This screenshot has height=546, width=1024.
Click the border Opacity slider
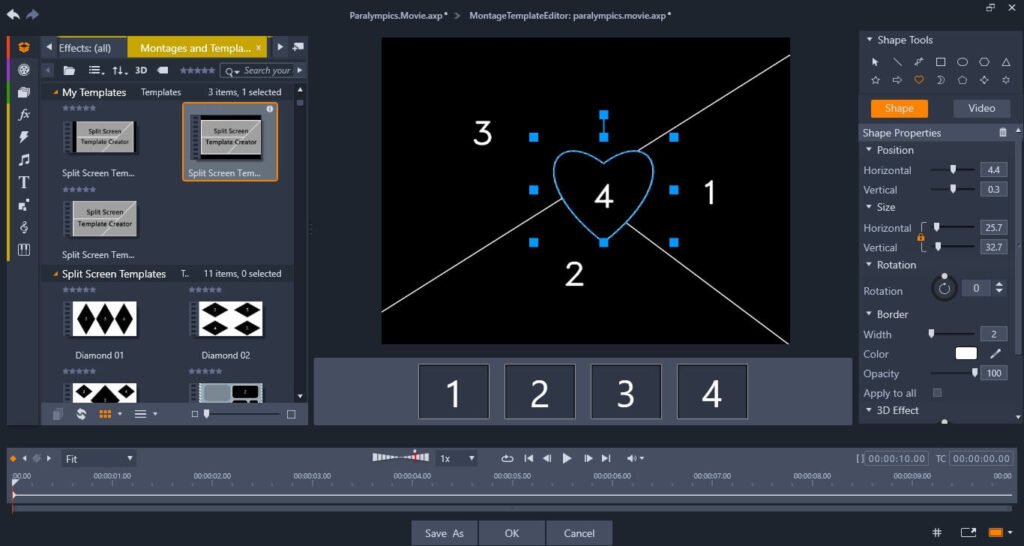coord(954,374)
